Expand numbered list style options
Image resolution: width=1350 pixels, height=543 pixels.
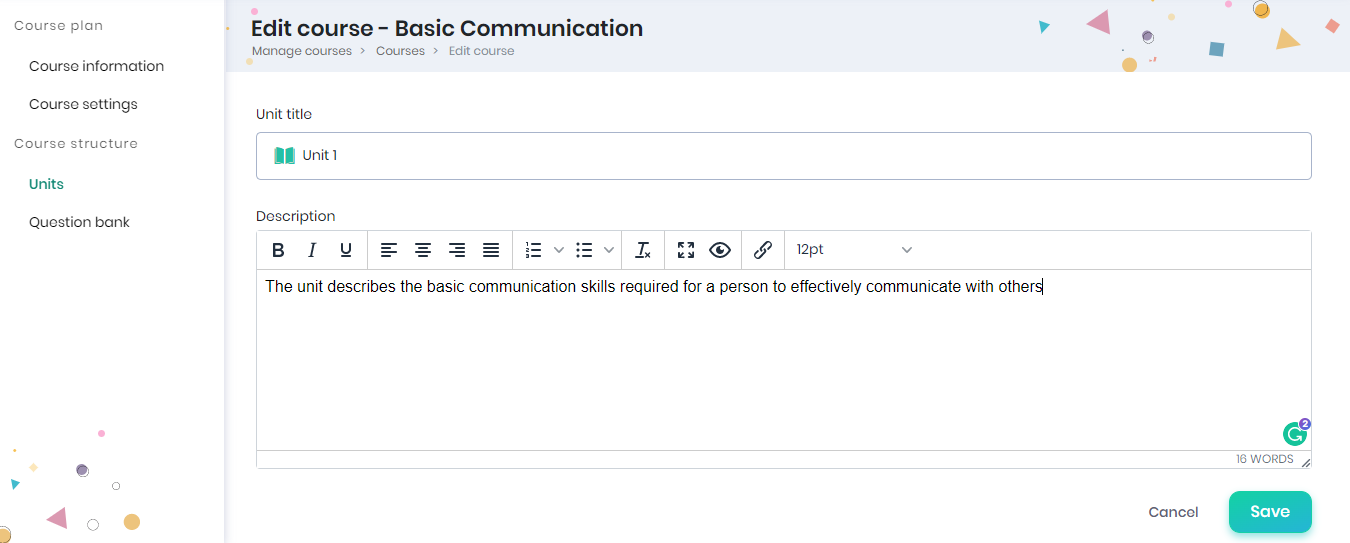coord(559,250)
